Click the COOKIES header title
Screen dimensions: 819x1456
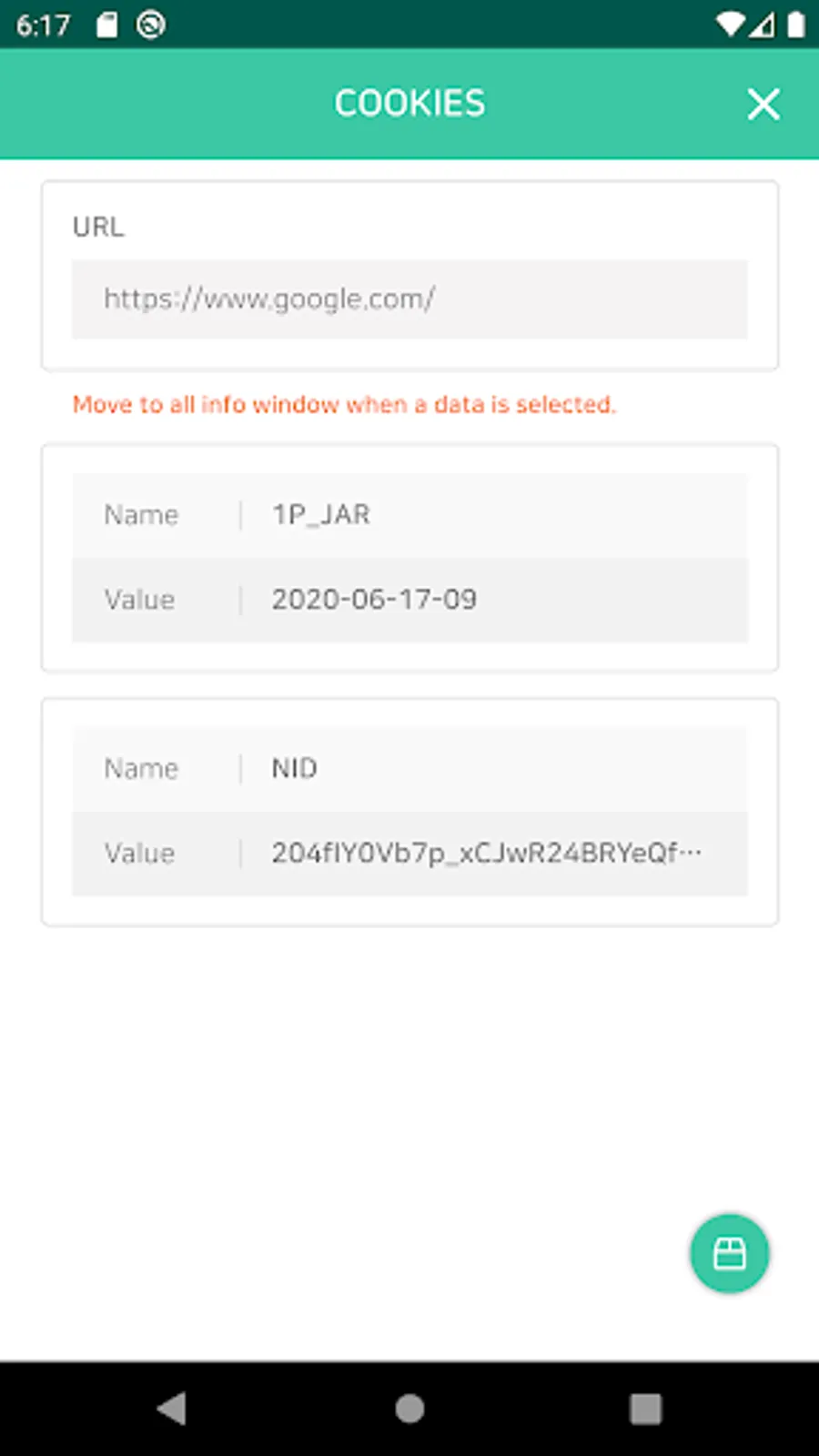[409, 104]
